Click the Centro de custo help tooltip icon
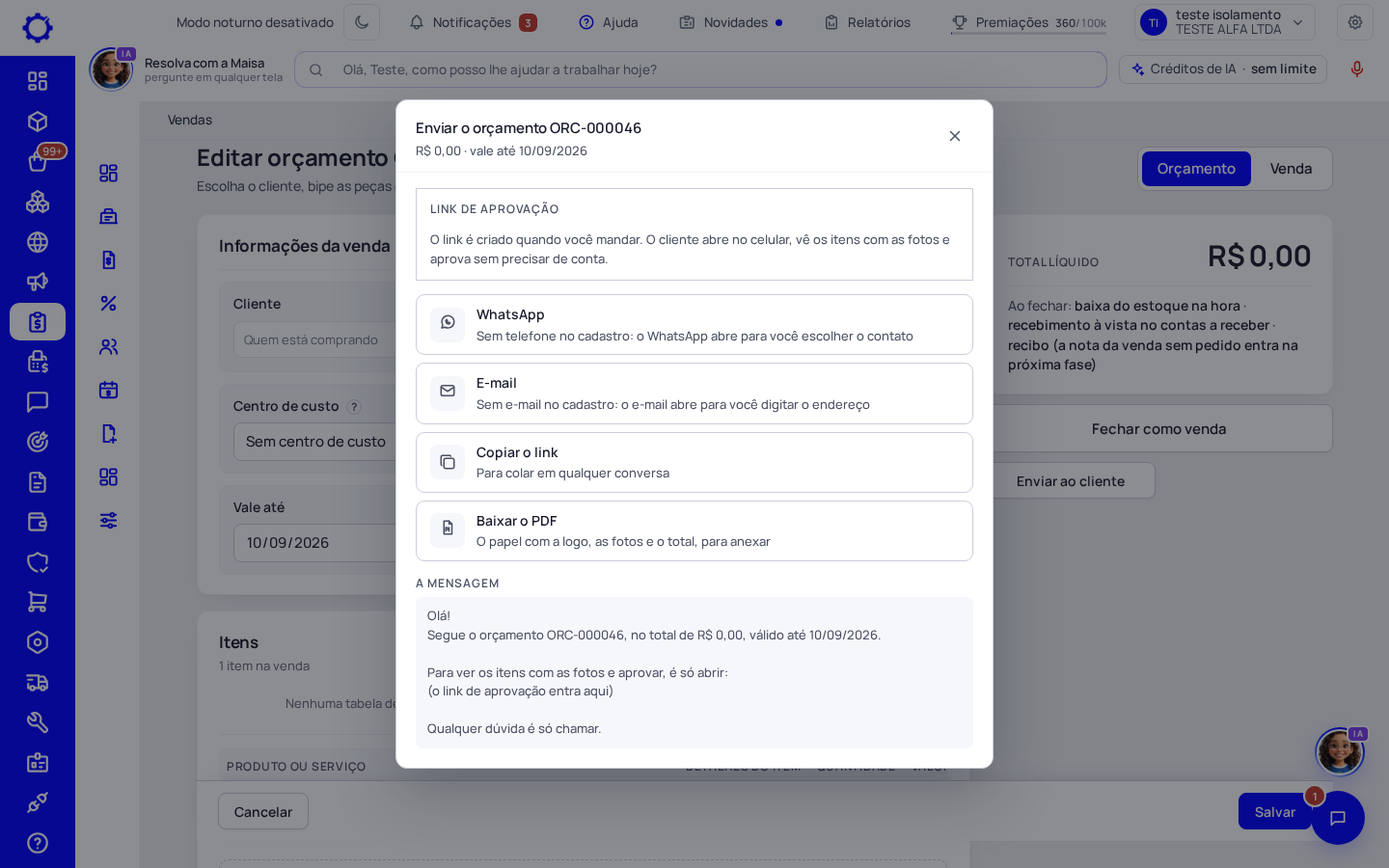This screenshot has width=1389, height=868. click(x=354, y=407)
